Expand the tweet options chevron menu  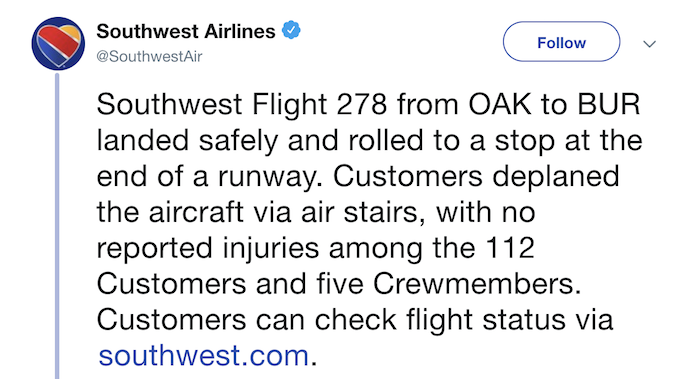649,44
